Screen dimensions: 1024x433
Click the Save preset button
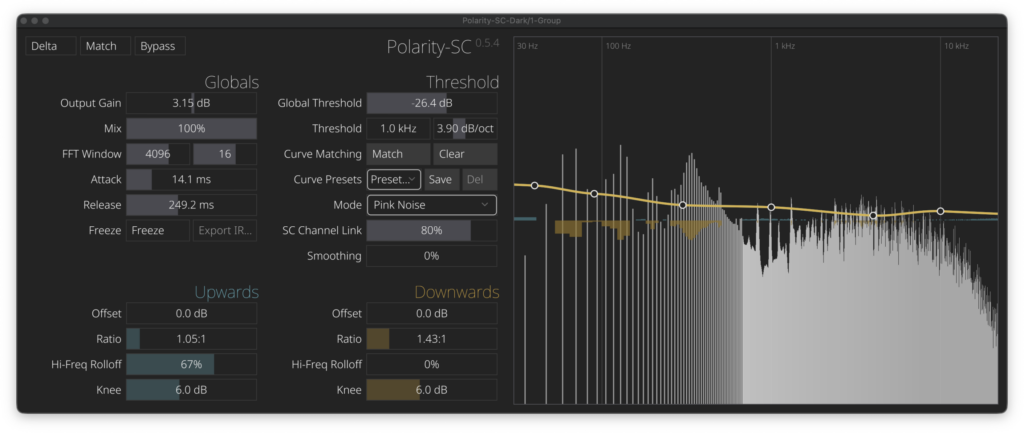[x=440, y=180]
